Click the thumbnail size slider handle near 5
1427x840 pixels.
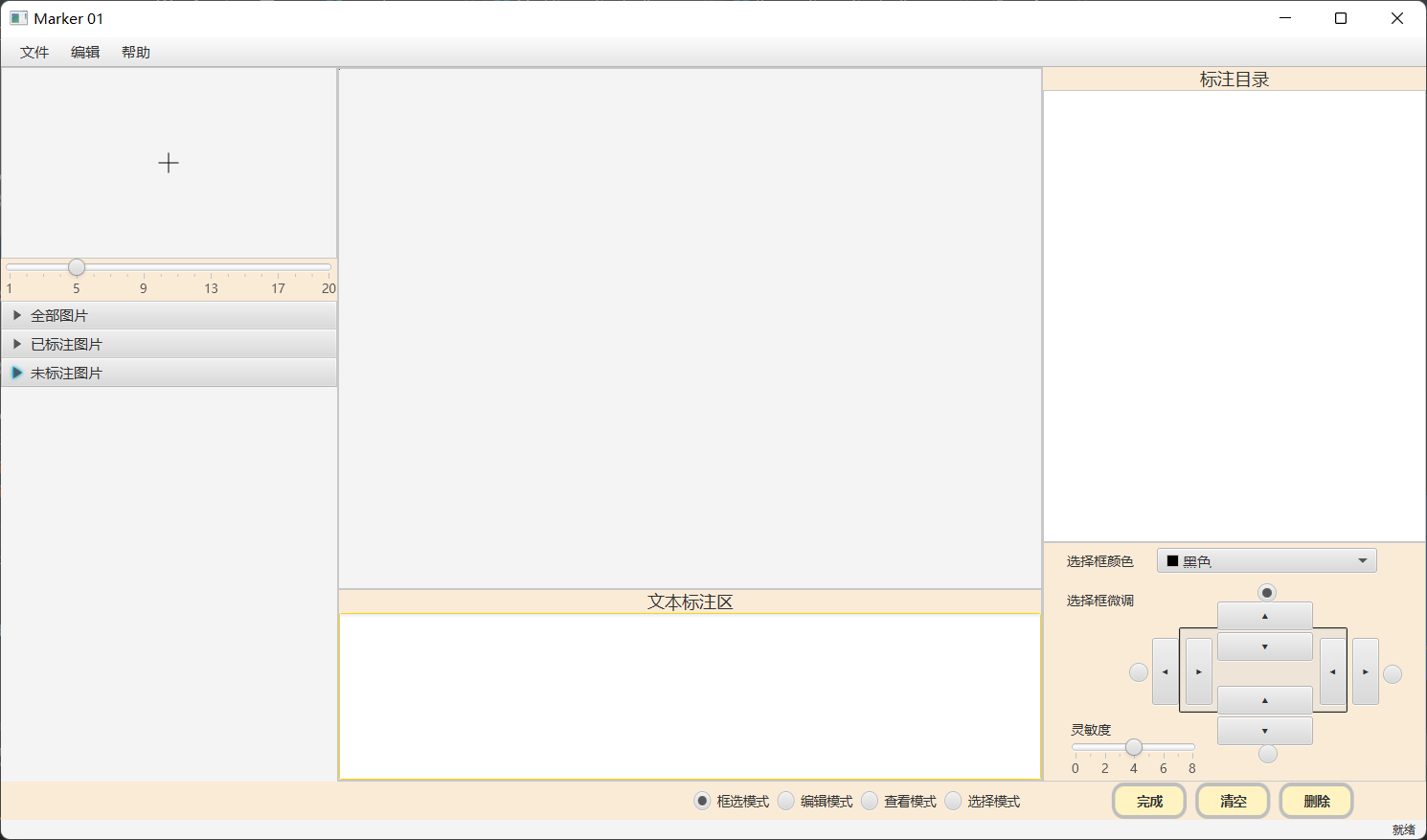[x=77, y=267]
